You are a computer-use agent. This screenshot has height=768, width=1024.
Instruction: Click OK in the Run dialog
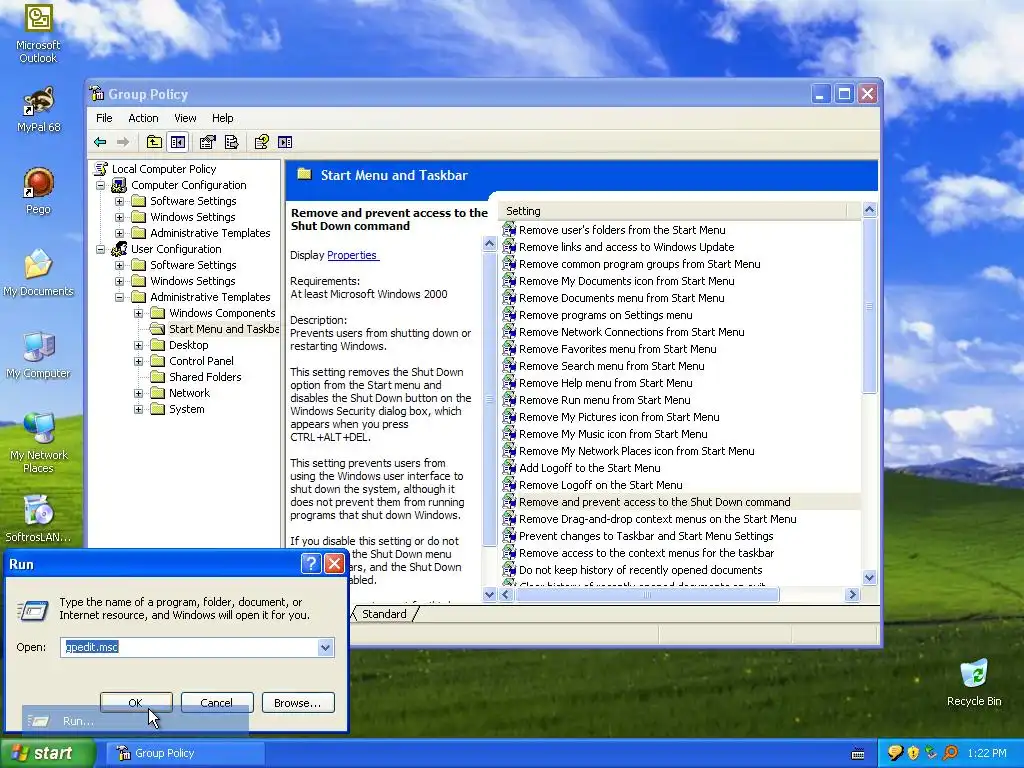[136, 703]
